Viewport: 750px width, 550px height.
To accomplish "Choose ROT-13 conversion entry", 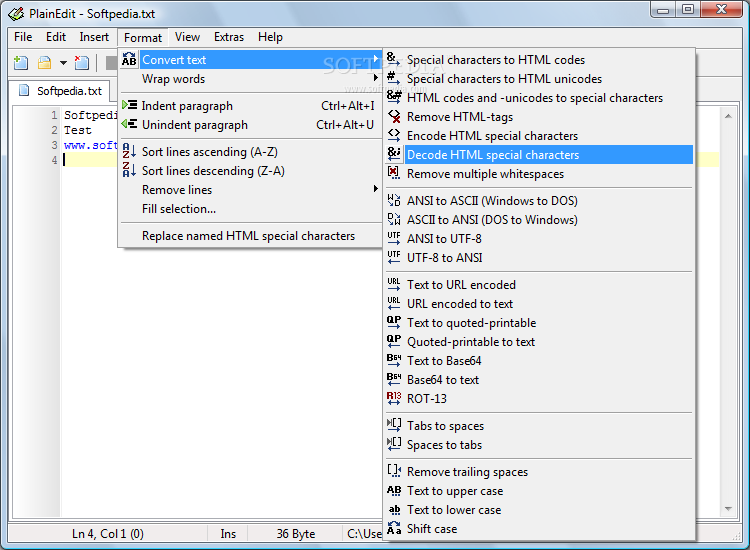I will (x=539, y=398).
